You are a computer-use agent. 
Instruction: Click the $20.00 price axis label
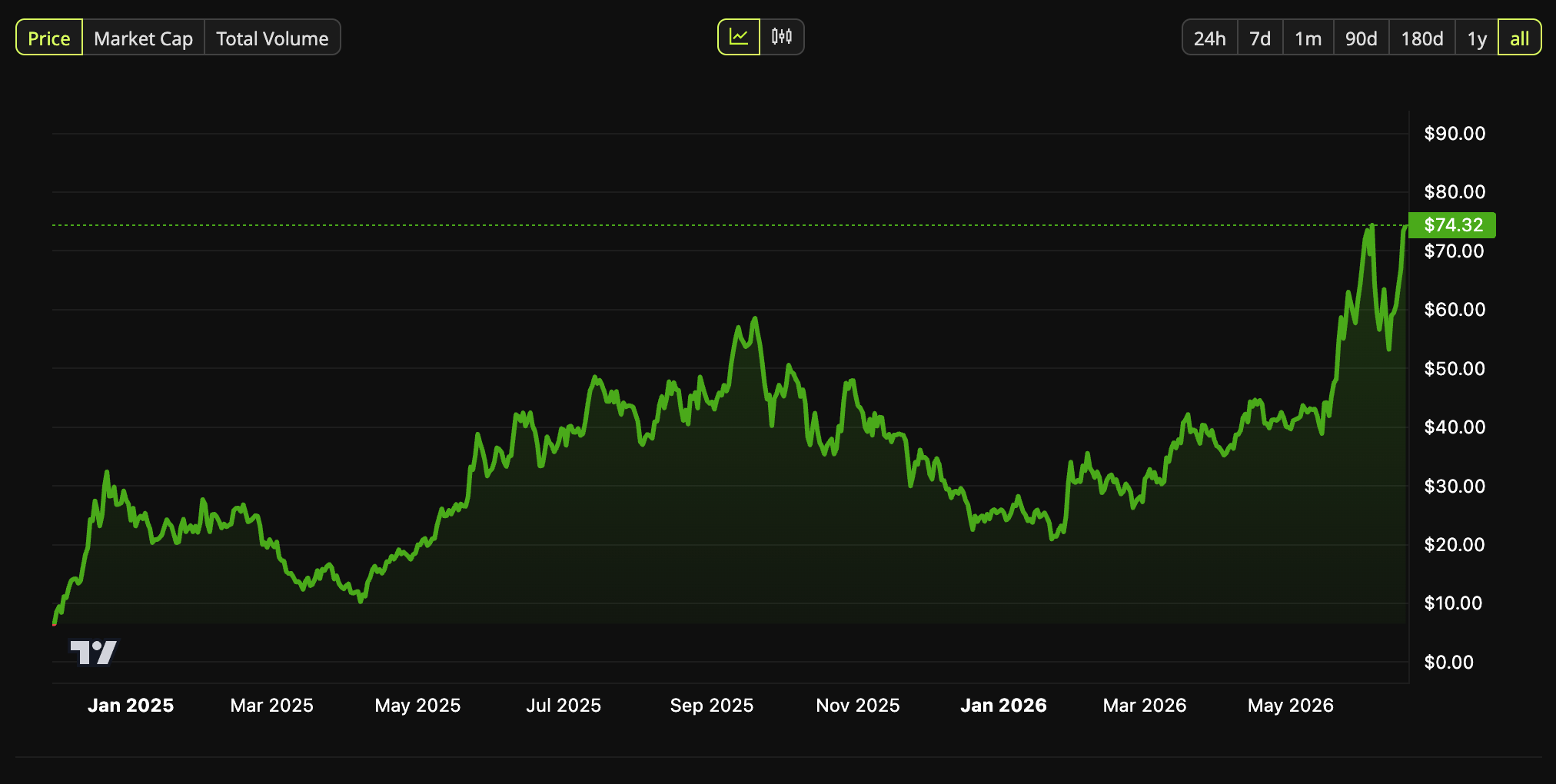[1455, 545]
